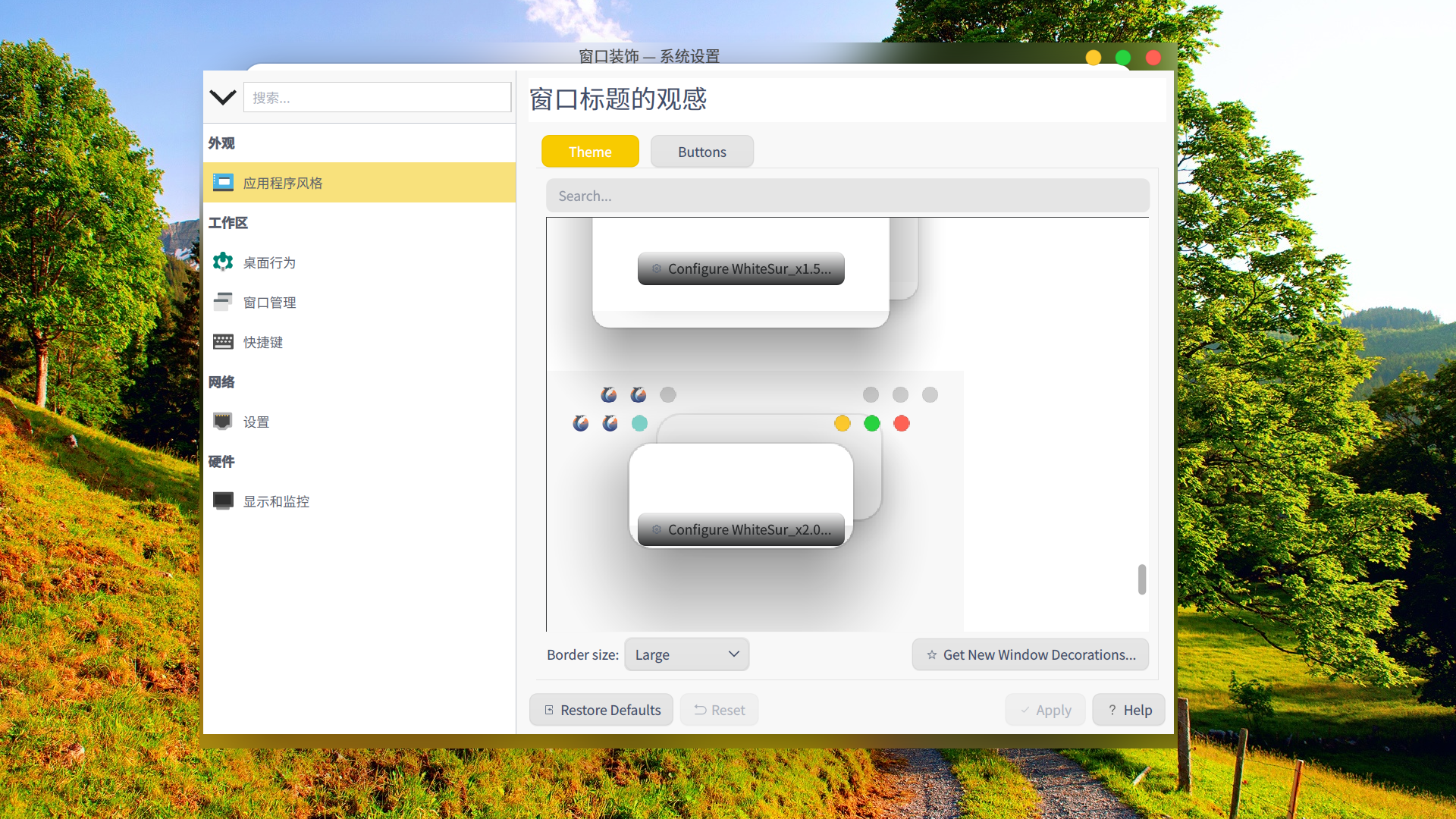Click Restore Defaults button

pos(601,711)
